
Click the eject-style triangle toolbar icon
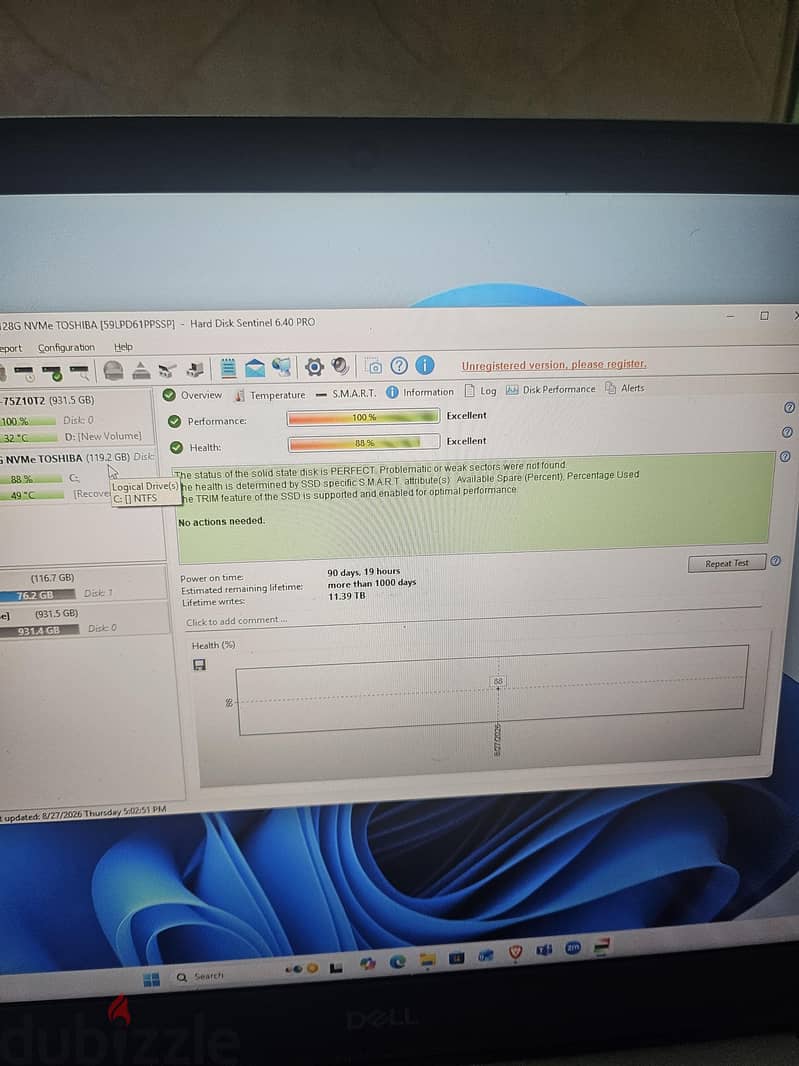point(141,371)
